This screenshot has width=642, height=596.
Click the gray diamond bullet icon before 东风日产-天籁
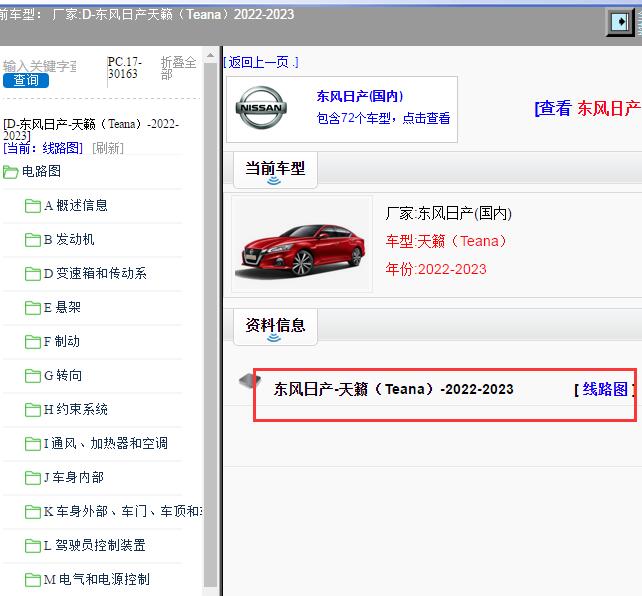click(x=249, y=381)
